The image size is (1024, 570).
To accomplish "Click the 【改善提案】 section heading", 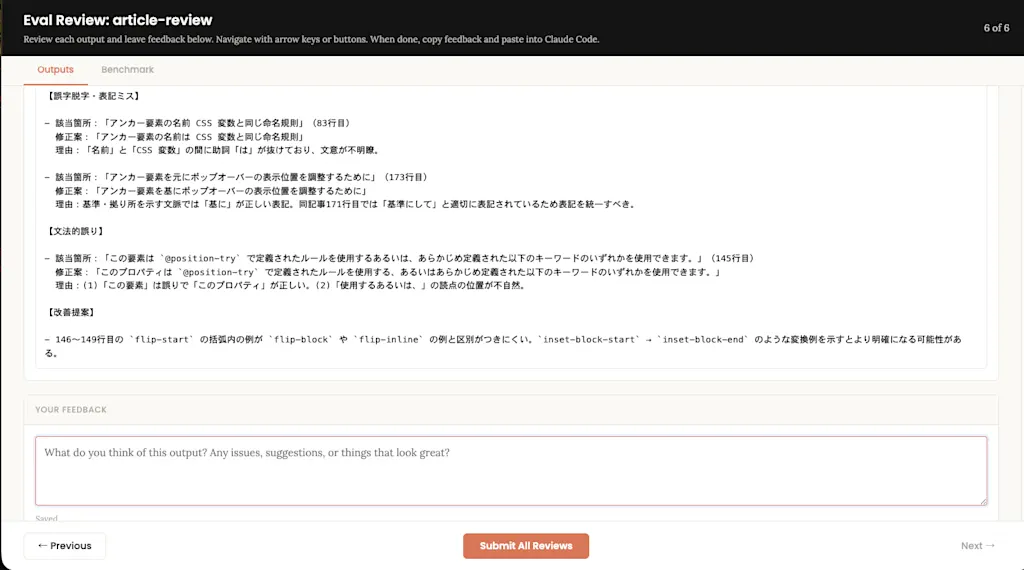I will point(71,313).
